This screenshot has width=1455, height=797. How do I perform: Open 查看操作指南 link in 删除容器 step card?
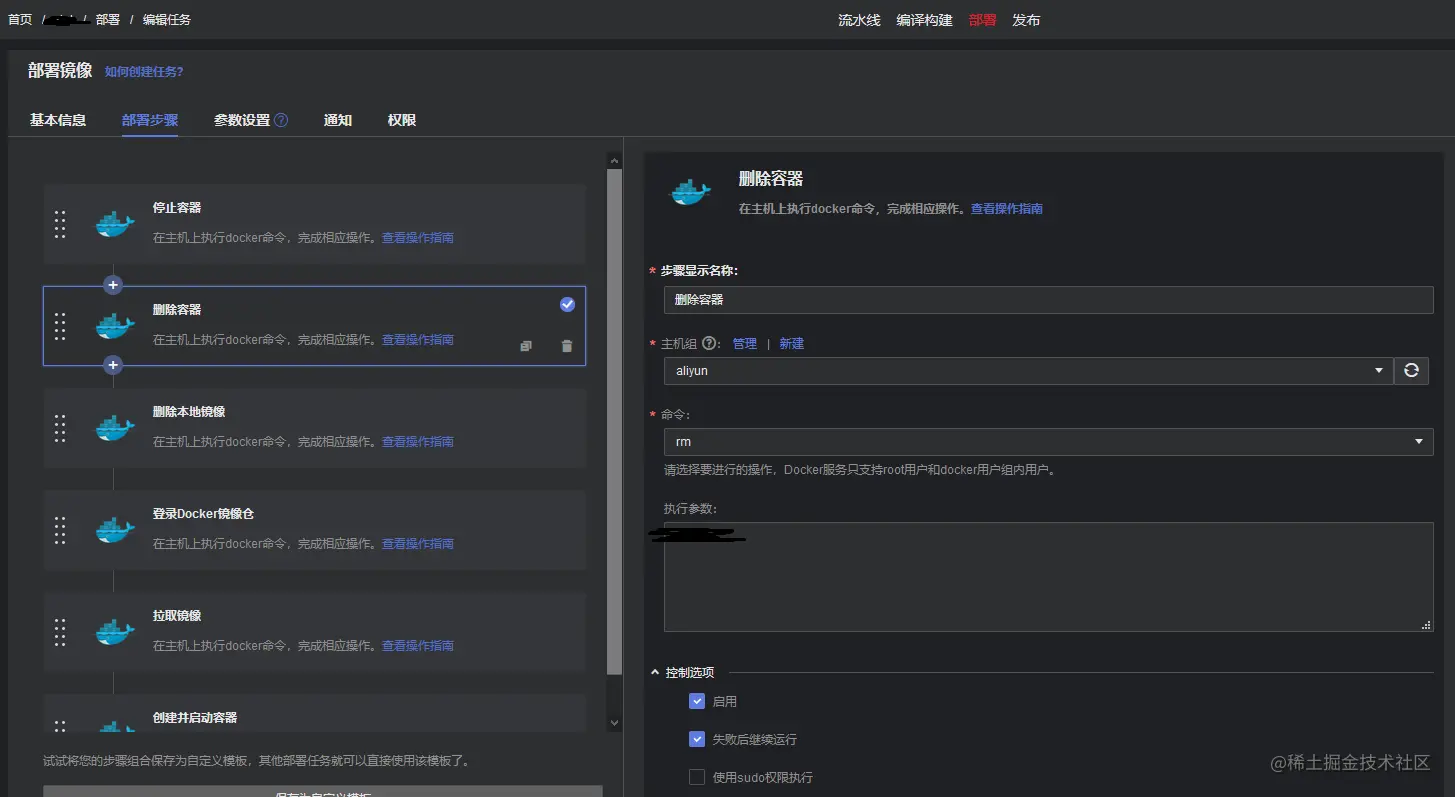pyautogui.click(x=418, y=340)
